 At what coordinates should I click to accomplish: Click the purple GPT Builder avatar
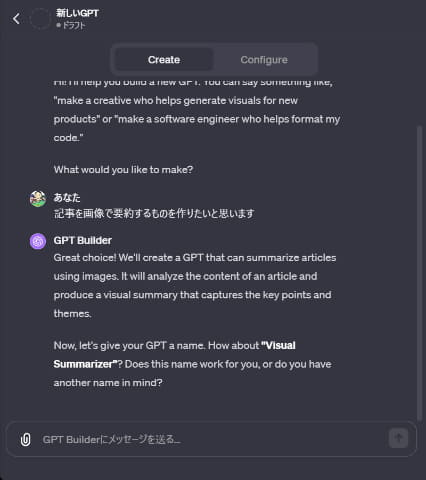pos(38,241)
